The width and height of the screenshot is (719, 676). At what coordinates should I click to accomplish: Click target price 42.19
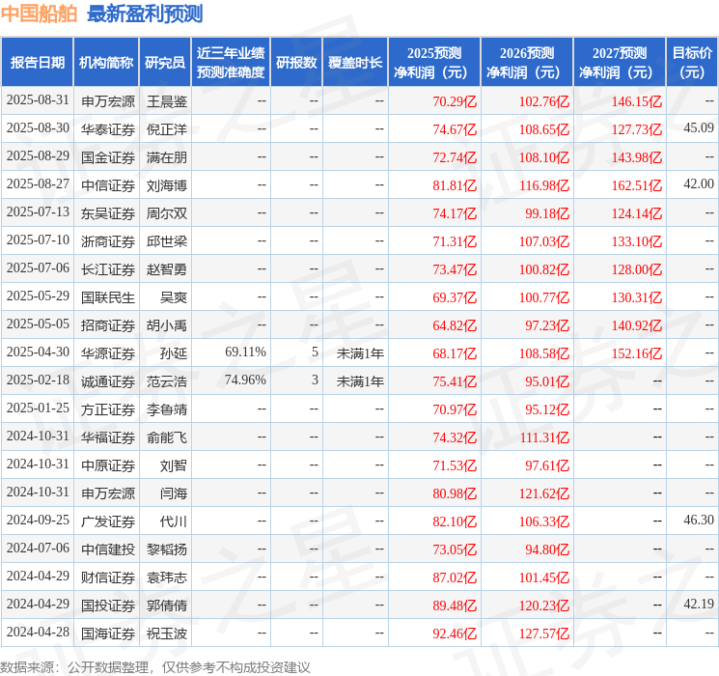pyautogui.click(x=698, y=604)
